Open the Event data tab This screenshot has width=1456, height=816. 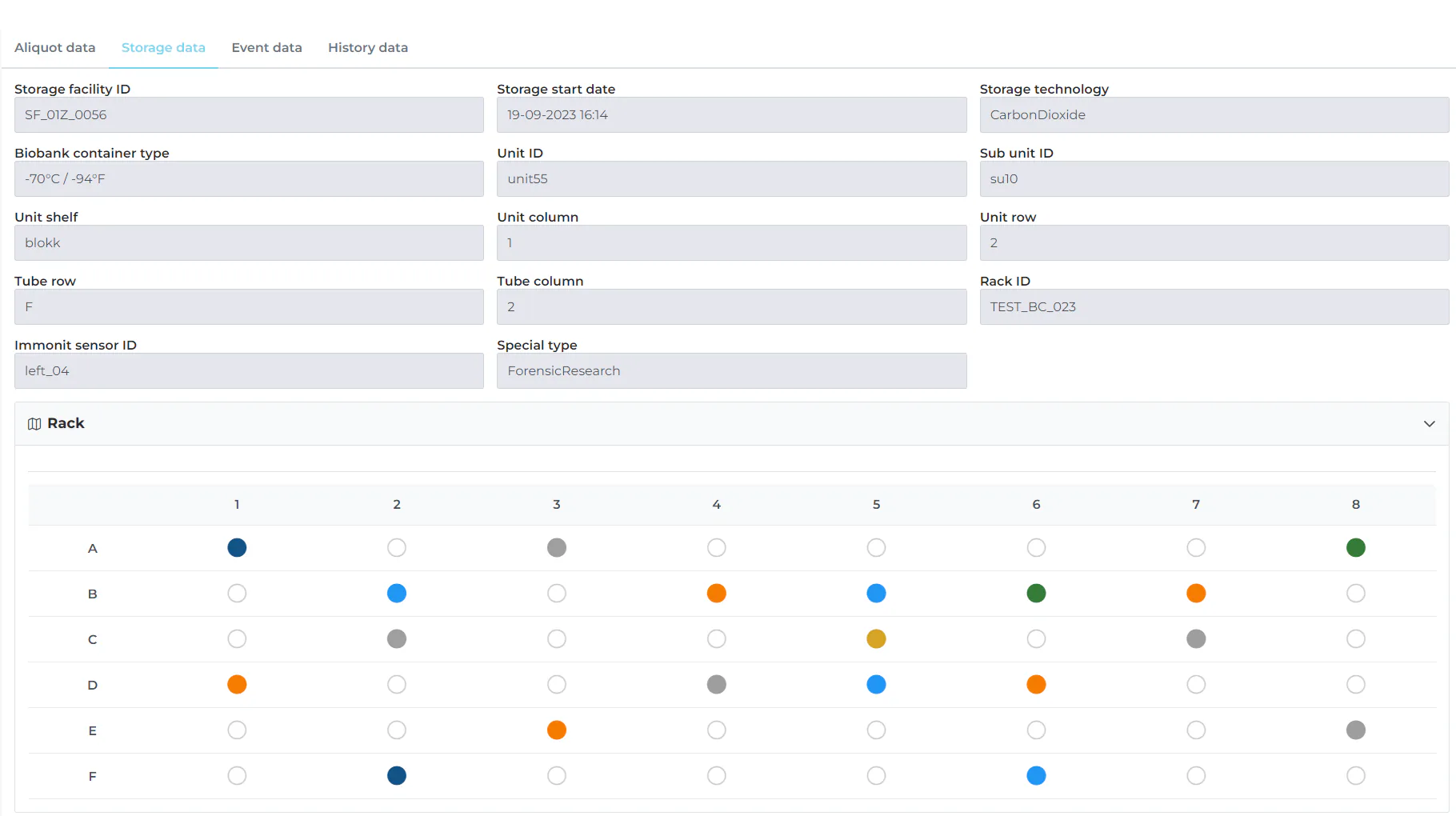267,48
